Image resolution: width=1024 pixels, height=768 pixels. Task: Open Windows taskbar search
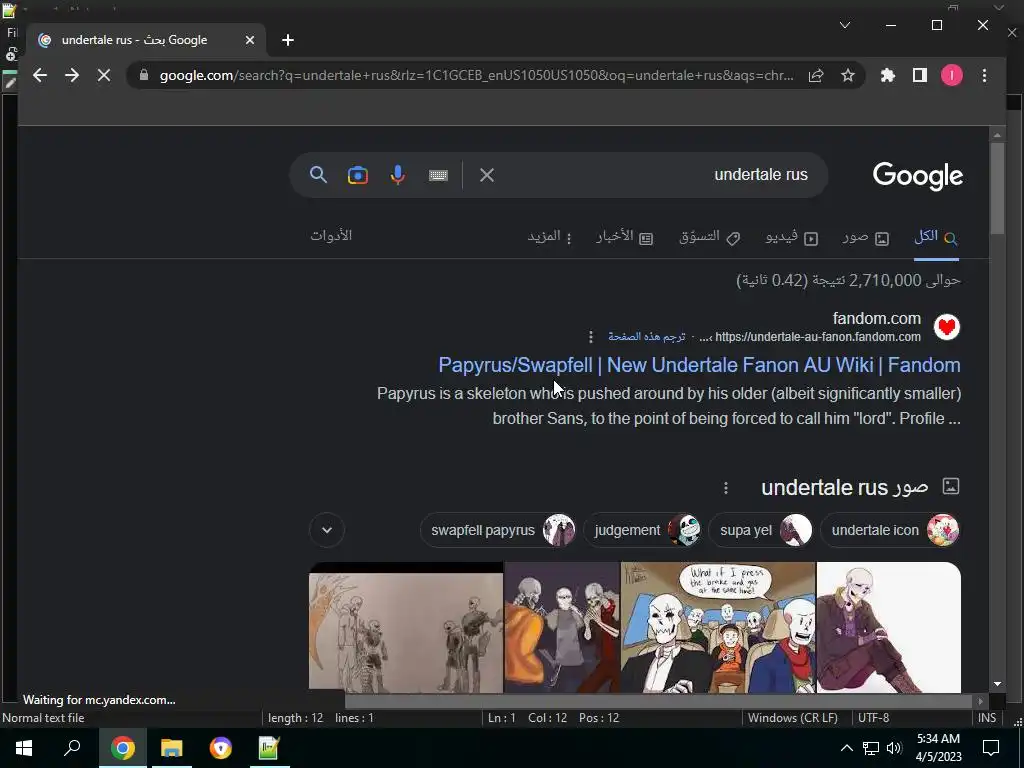click(x=72, y=748)
